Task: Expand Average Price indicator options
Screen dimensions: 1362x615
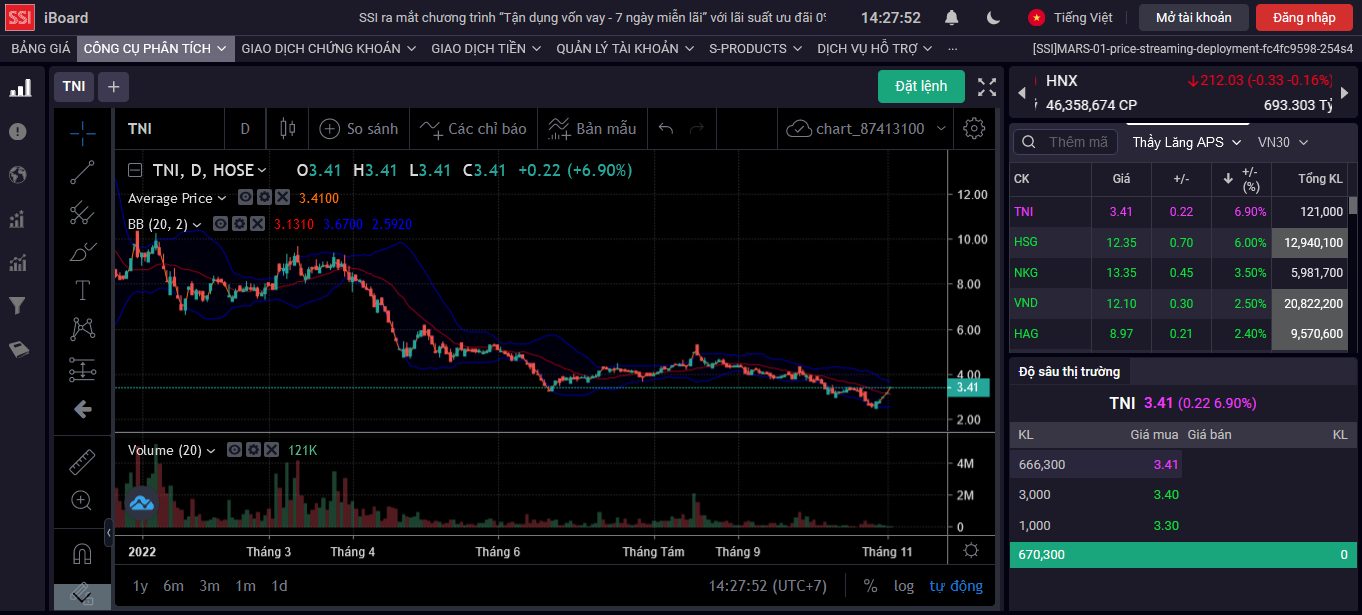Action: 222,198
